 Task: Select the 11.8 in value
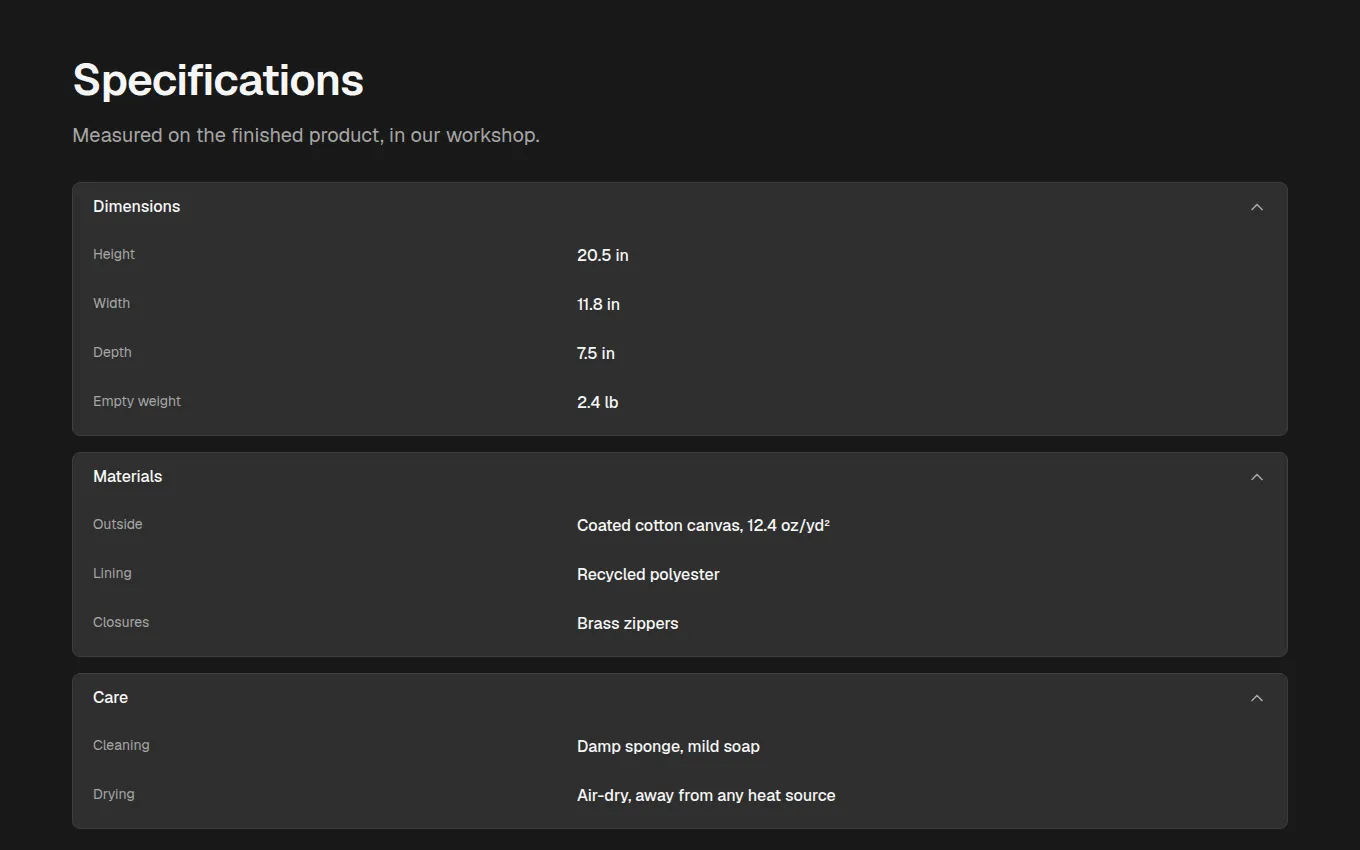pos(598,304)
